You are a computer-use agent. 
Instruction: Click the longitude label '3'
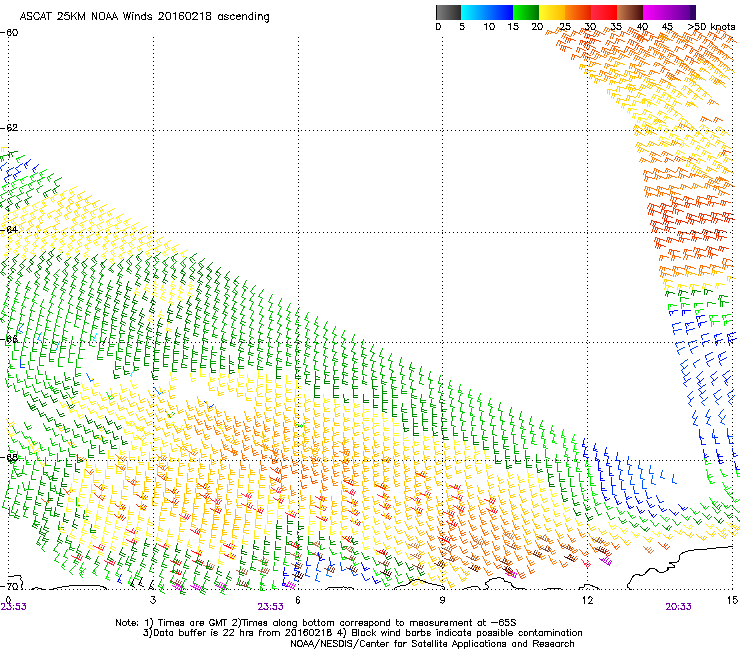coord(152,600)
